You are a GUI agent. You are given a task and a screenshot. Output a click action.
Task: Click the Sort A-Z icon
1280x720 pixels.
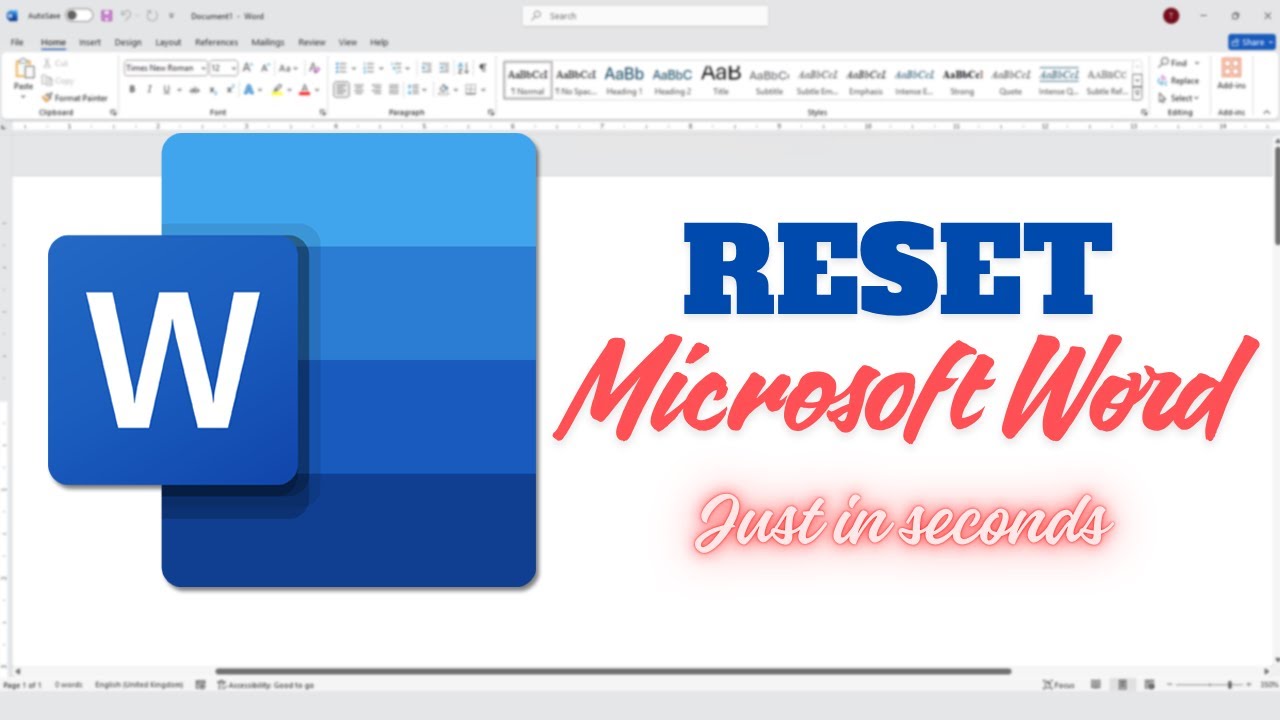pos(463,68)
